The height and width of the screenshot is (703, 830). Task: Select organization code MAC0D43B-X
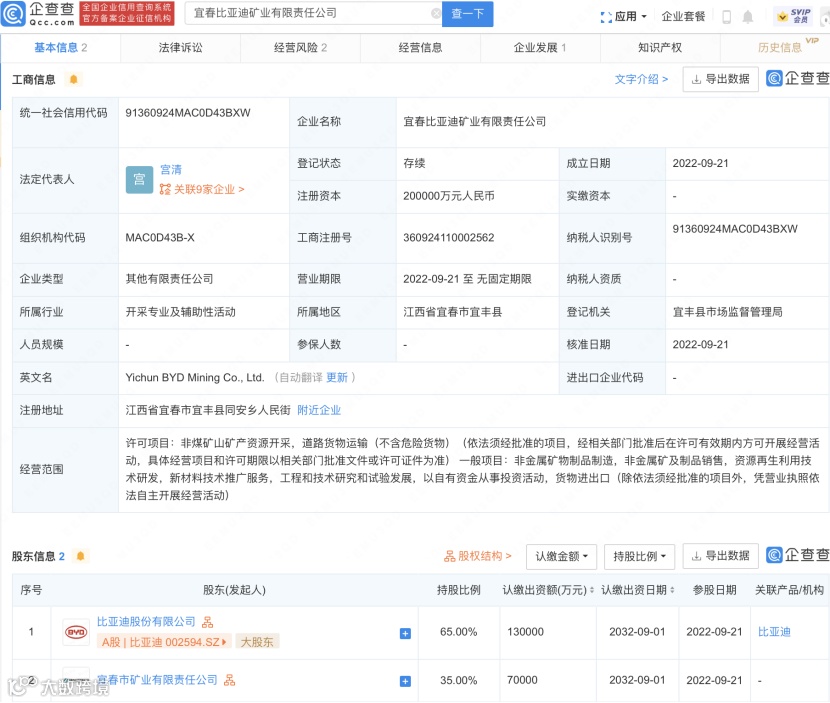tap(160, 238)
